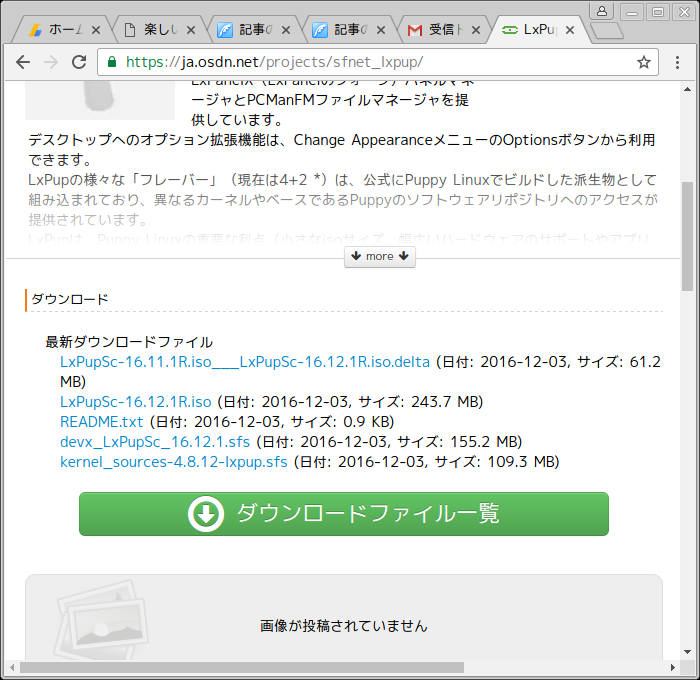
Task: Open the README.txt link
Action: (102, 422)
